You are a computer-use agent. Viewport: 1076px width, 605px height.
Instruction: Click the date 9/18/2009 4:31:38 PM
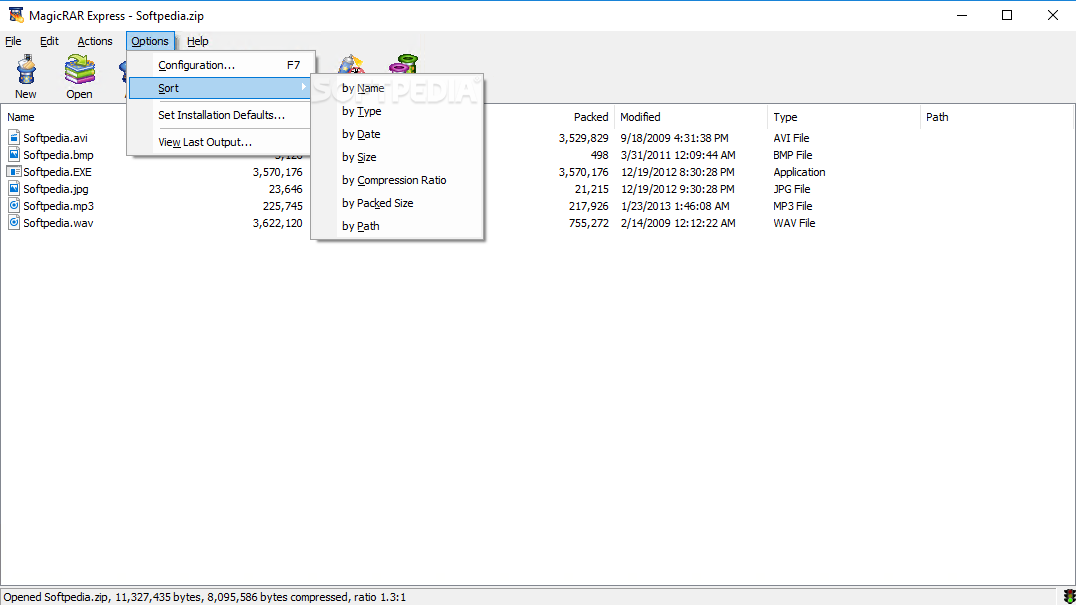[675, 138]
